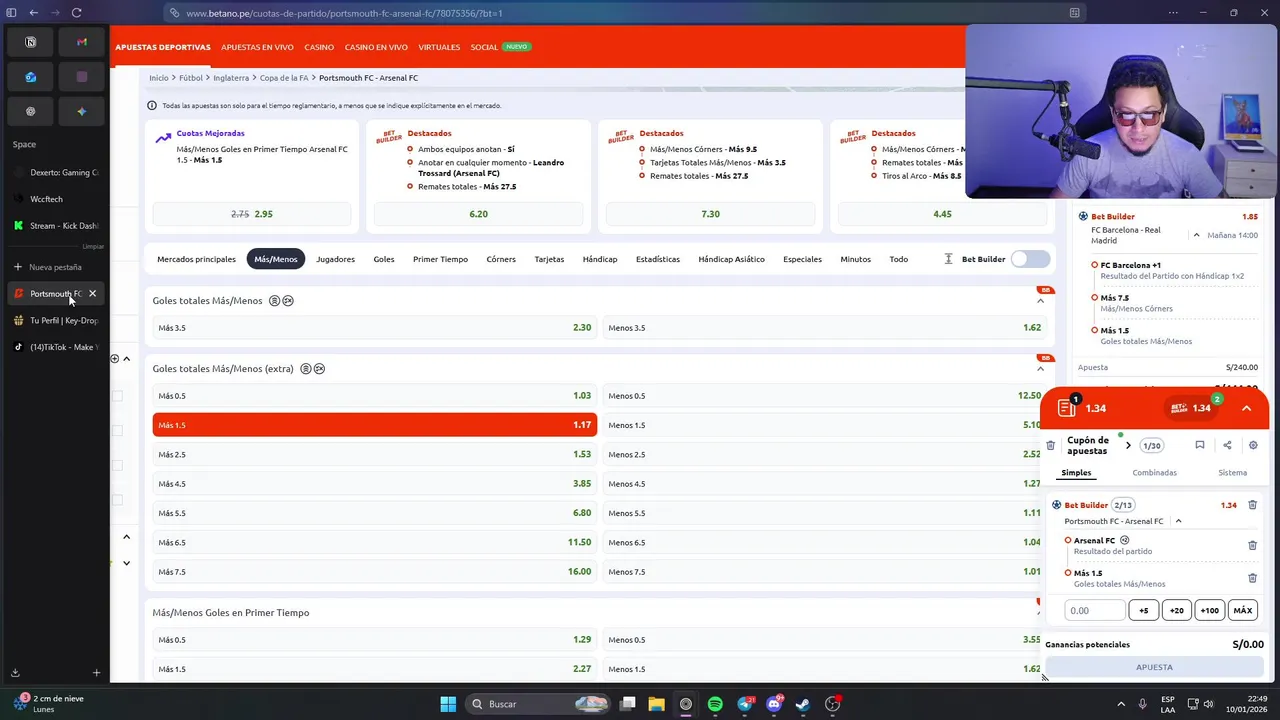Open the ChatGPT pinned tab icon
Screen dimensions: 1280x720
[x=30, y=111]
